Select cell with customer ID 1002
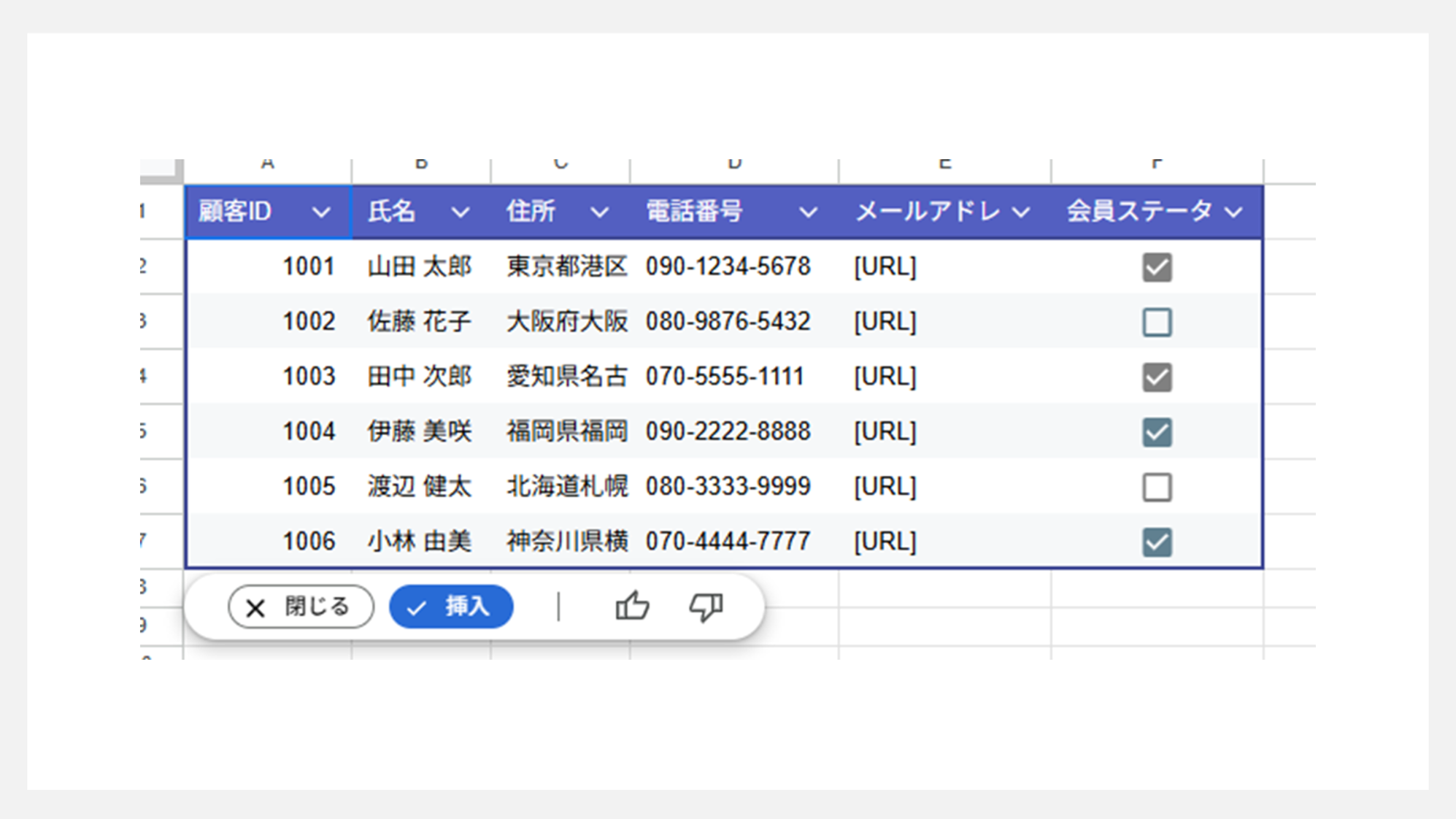 click(269, 321)
